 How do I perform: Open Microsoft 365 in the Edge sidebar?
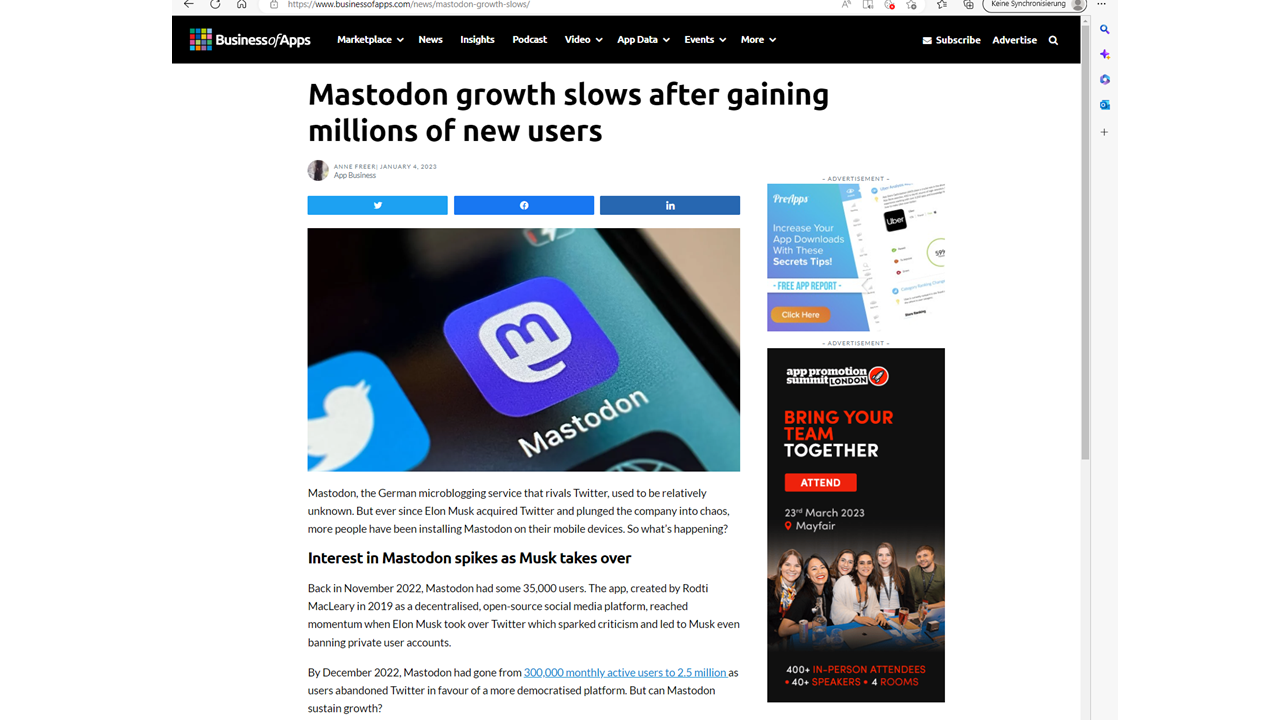[1105, 80]
